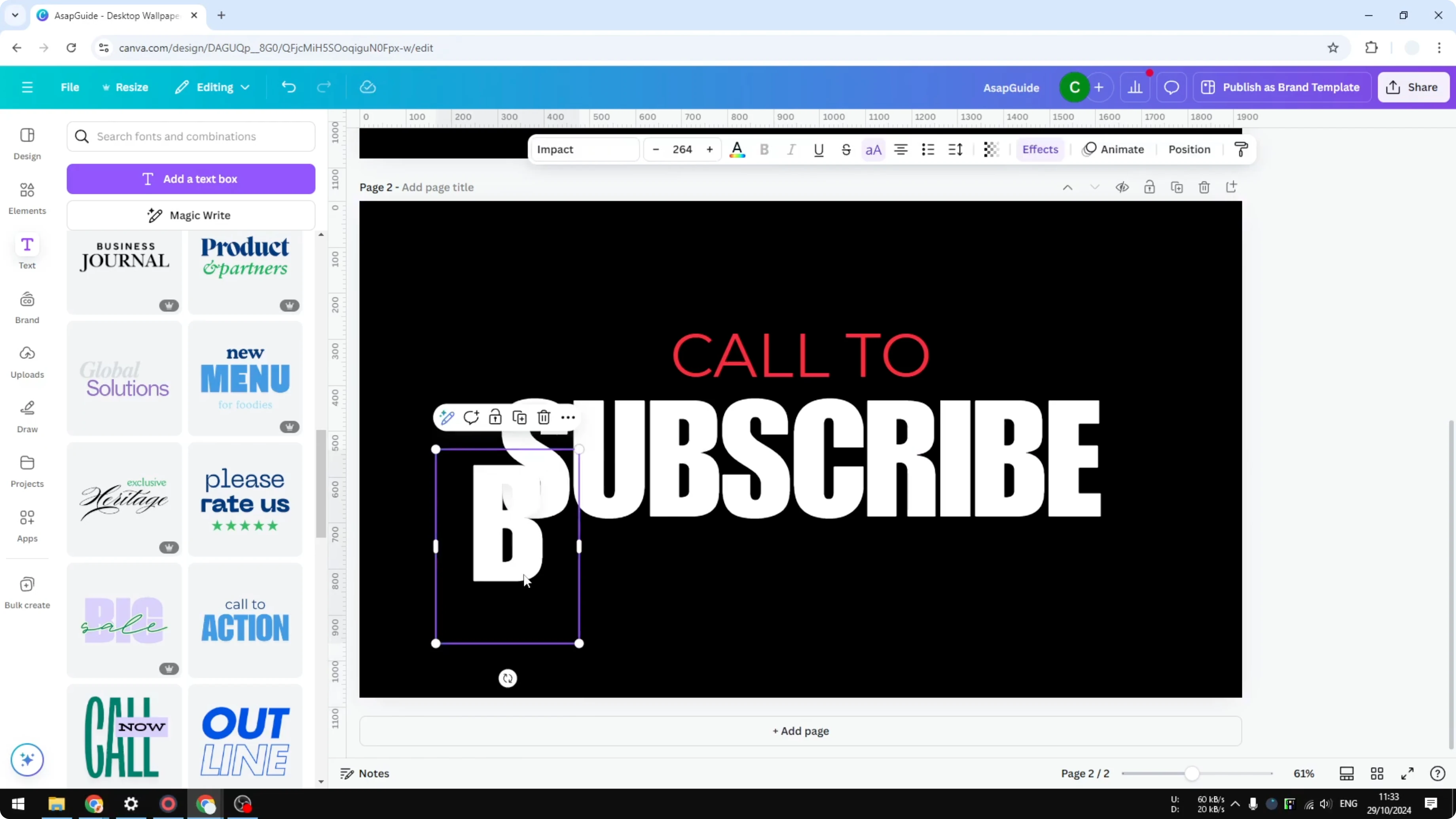Delete selected text box via trash icon
1456x819 pixels.
(x=543, y=417)
